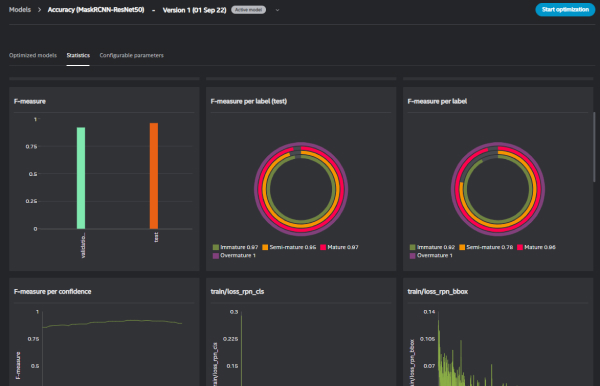
Task: Open the Configurable parameters tab
Action: coord(132,55)
